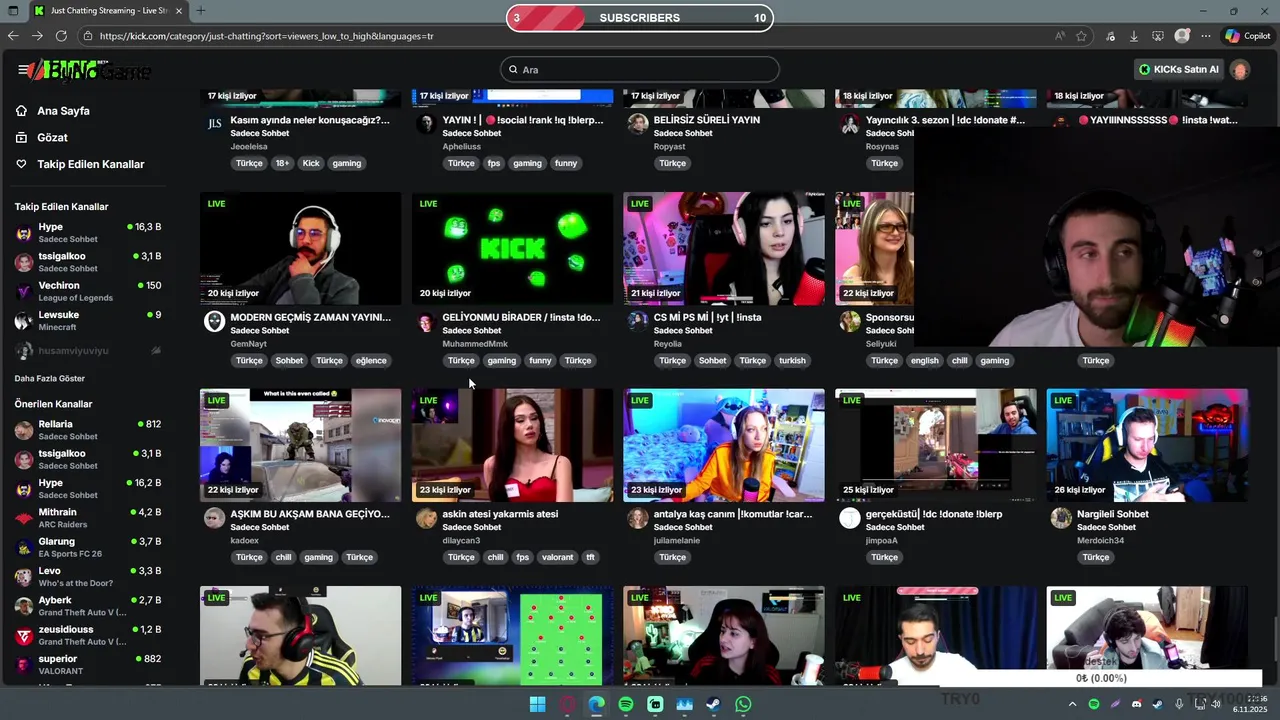Open the Copilot sidebar
The image size is (1280, 720).
[x=1247, y=36]
